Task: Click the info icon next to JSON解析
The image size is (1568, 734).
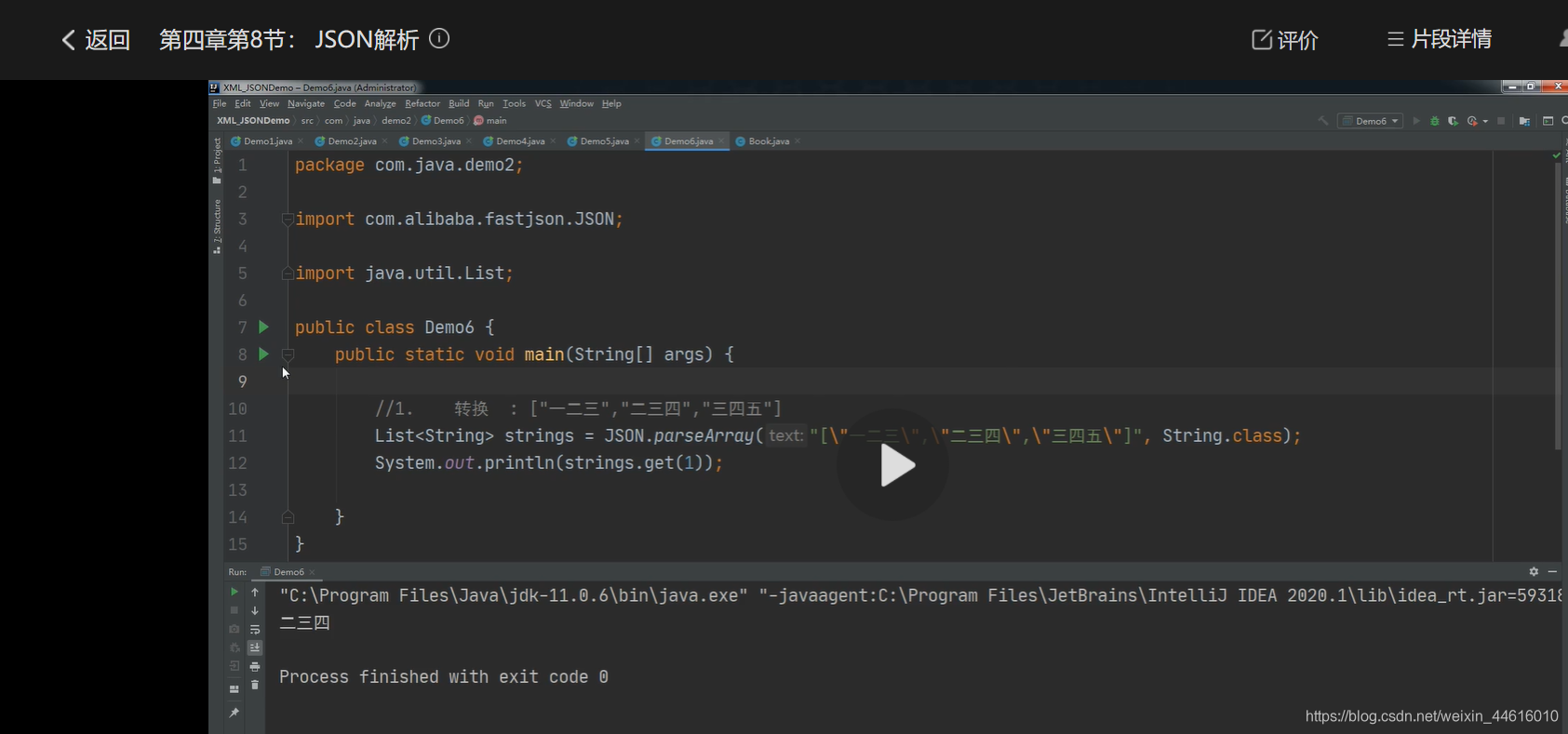Action: (x=439, y=38)
